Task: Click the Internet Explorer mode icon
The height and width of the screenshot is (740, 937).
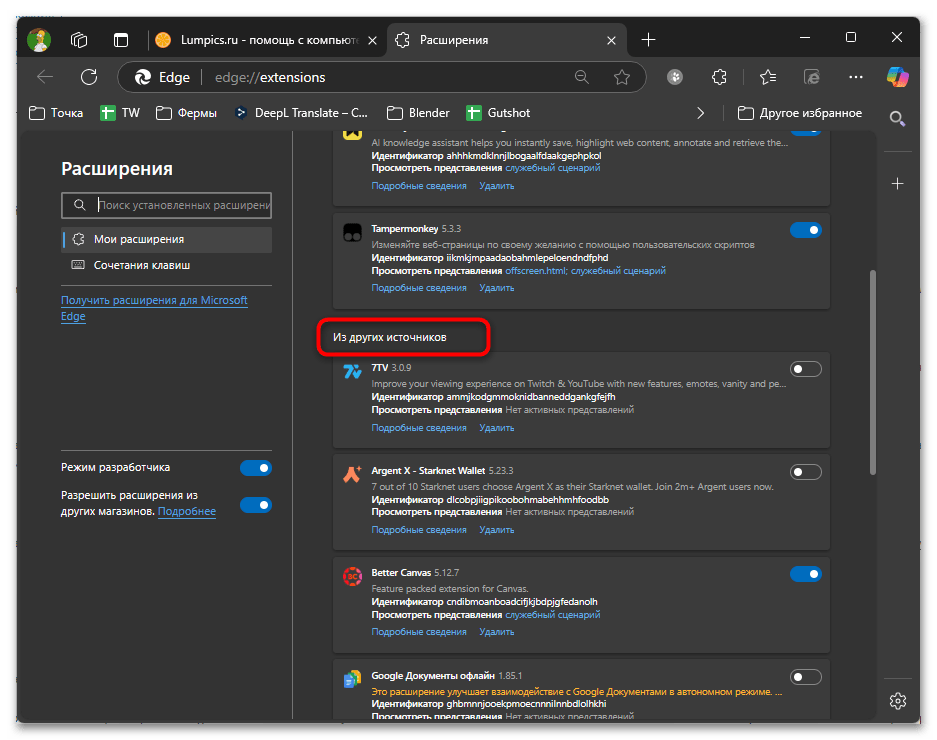Action: pos(812,77)
